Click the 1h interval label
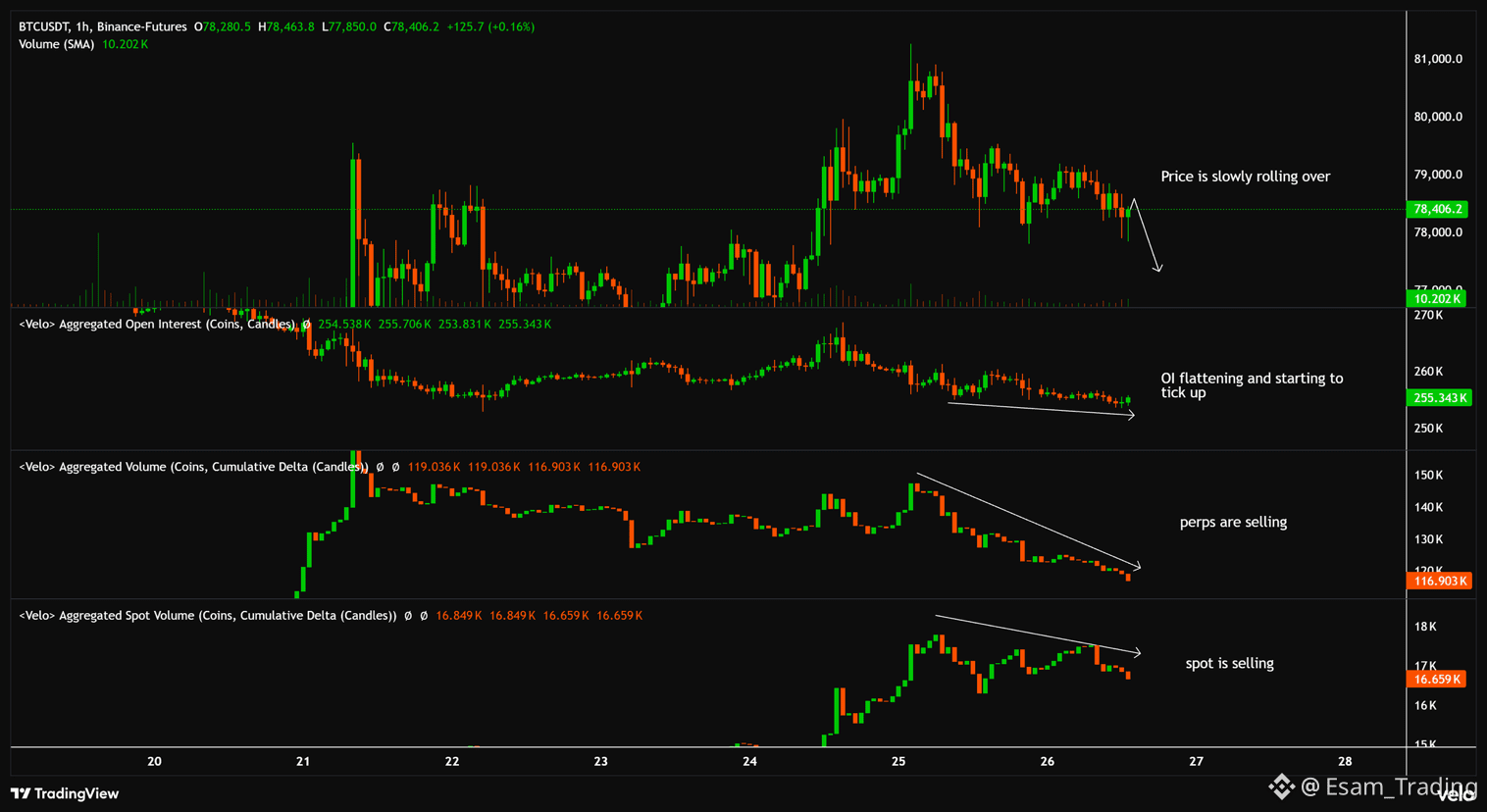1487x812 pixels. click(82, 26)
